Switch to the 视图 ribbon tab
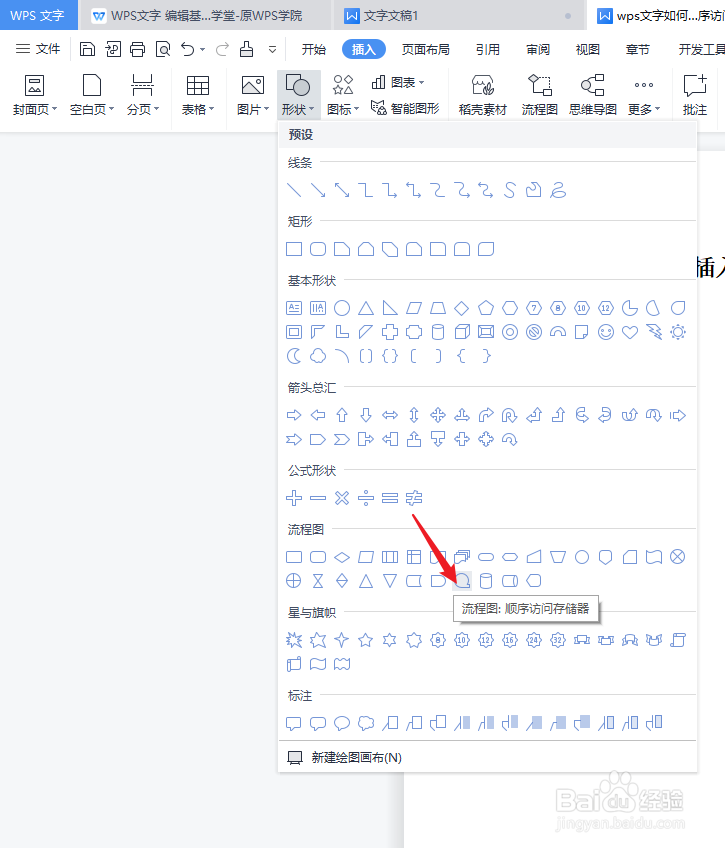Image resolution: width=725 pixels, height=848 pixels. click(x=588, y=49)
